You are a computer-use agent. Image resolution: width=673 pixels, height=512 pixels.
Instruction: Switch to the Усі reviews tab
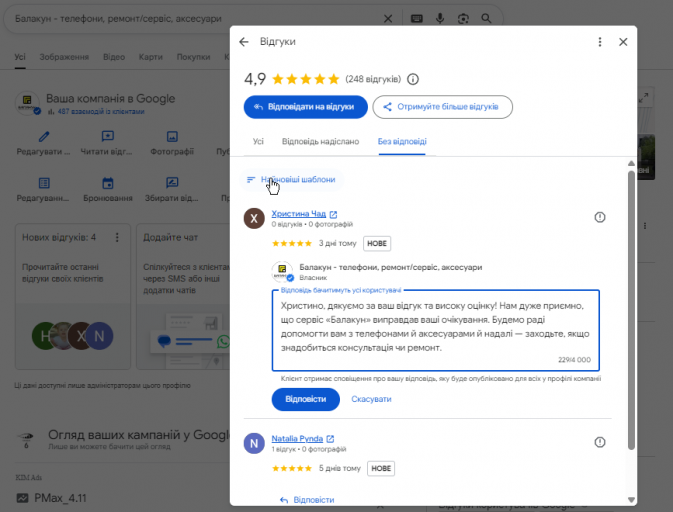point(258,142)
